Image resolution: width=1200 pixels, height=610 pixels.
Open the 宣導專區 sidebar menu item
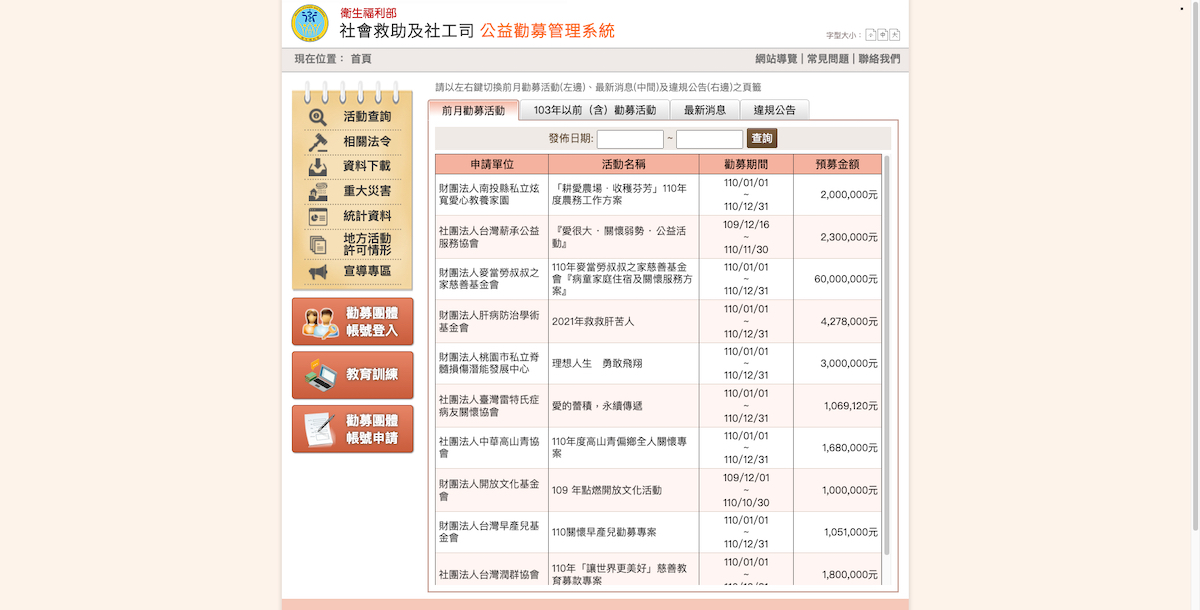click(367, 272)
